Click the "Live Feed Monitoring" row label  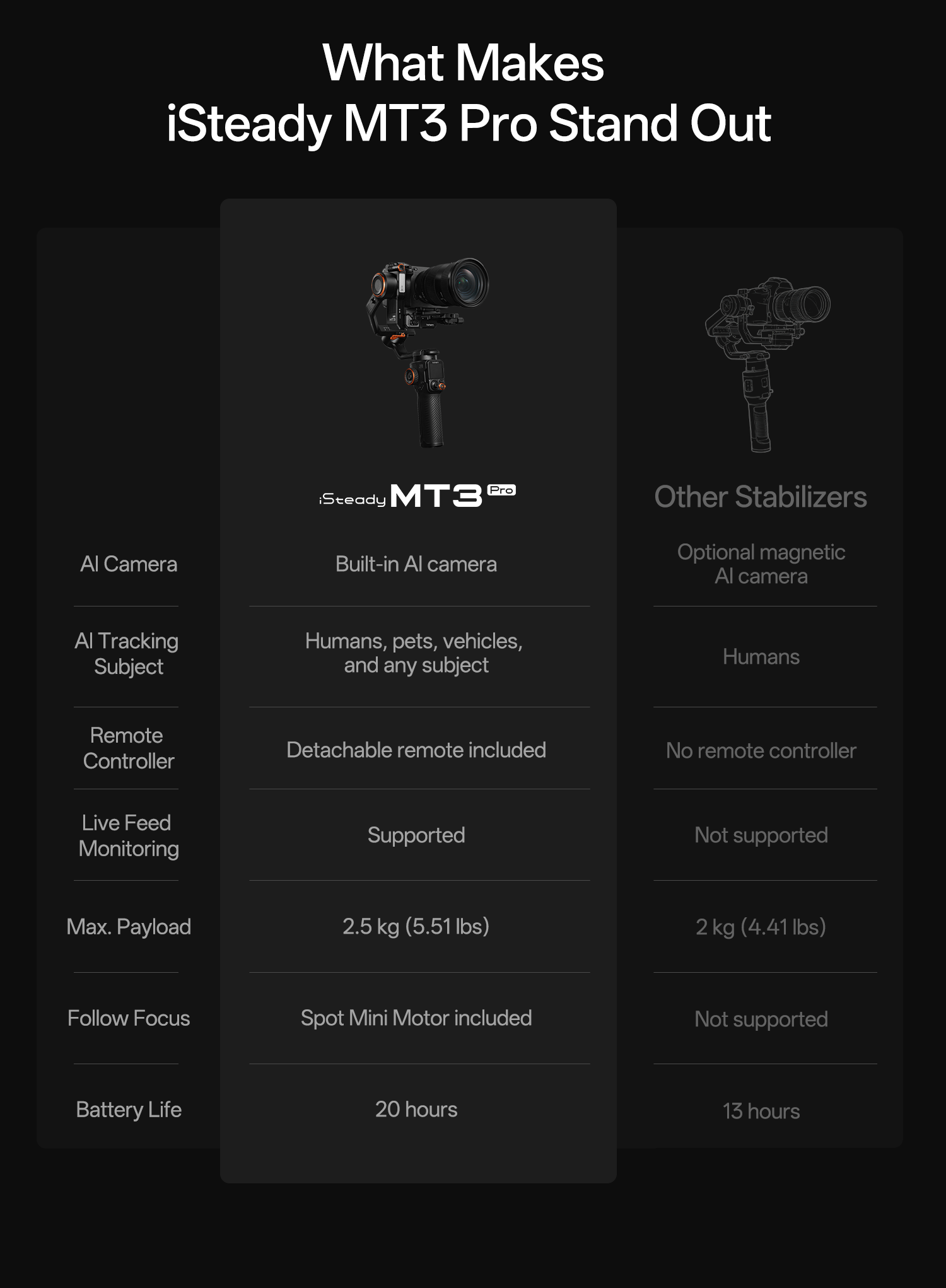tap(128, 836)
